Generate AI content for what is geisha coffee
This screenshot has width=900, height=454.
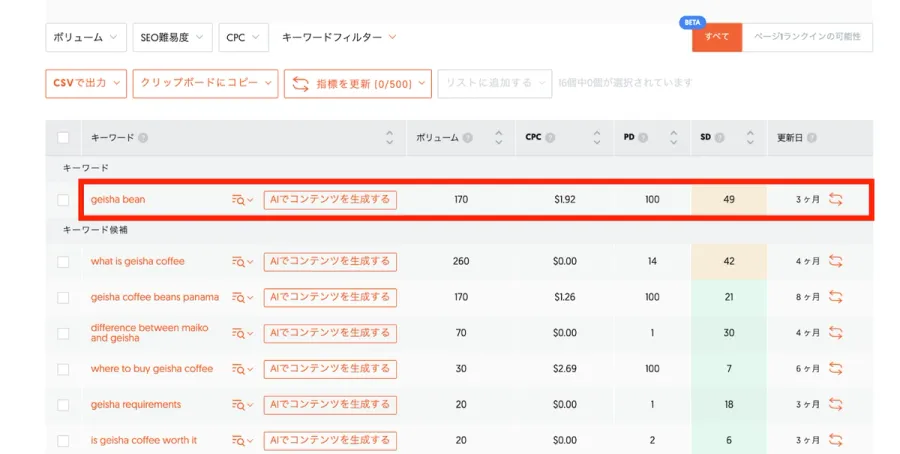[x=330, y=262]
